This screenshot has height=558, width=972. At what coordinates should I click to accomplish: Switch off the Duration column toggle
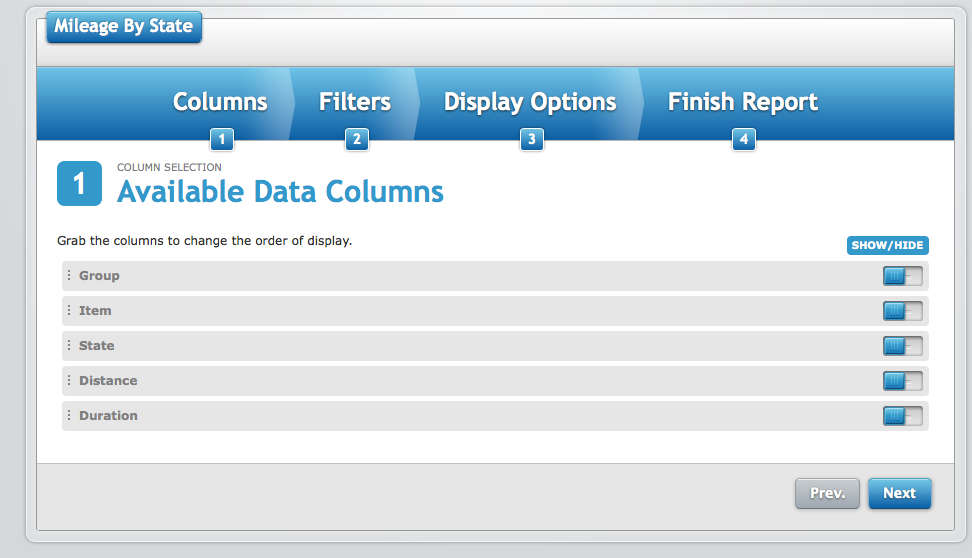[x=903, y=416]
